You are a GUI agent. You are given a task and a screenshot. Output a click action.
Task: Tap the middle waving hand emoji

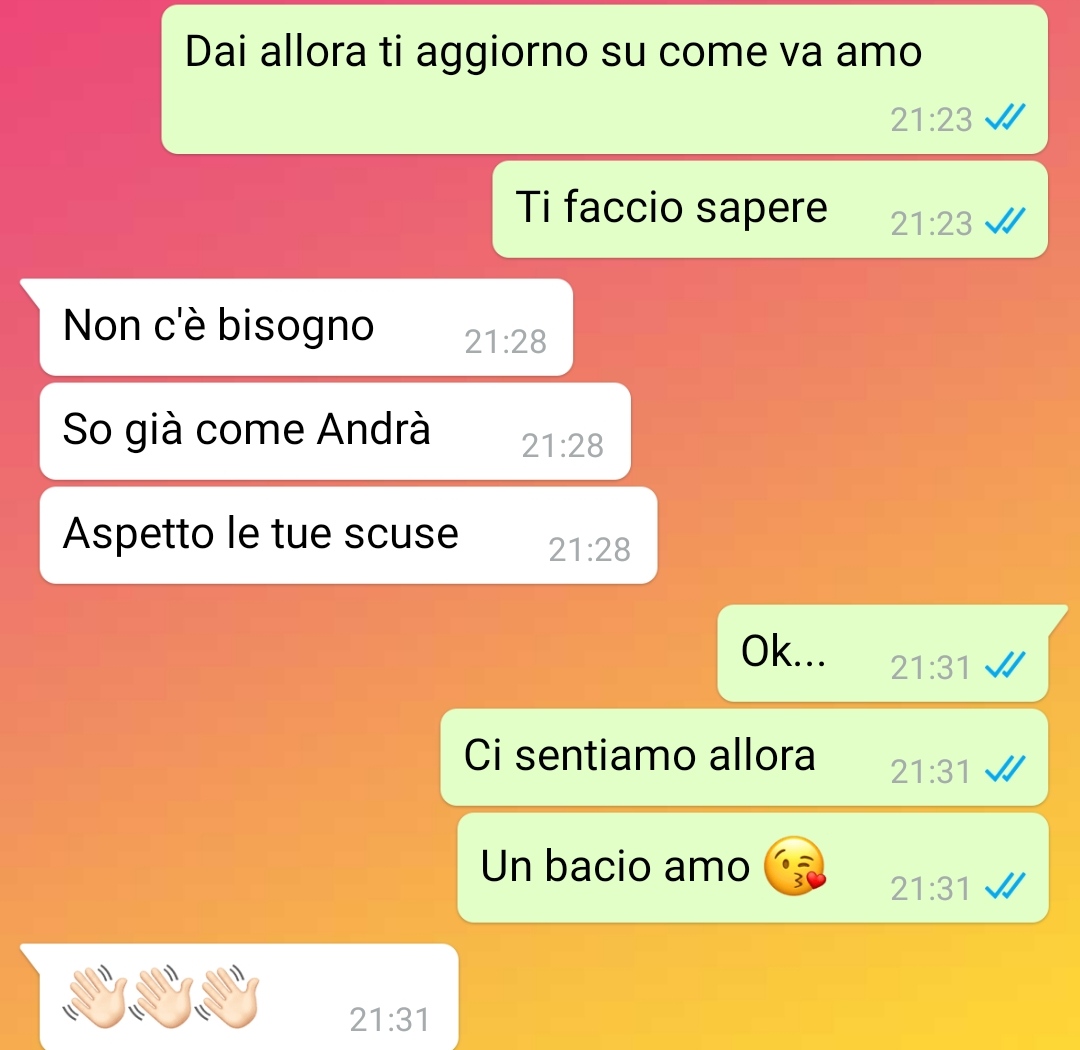click(161, 997)
